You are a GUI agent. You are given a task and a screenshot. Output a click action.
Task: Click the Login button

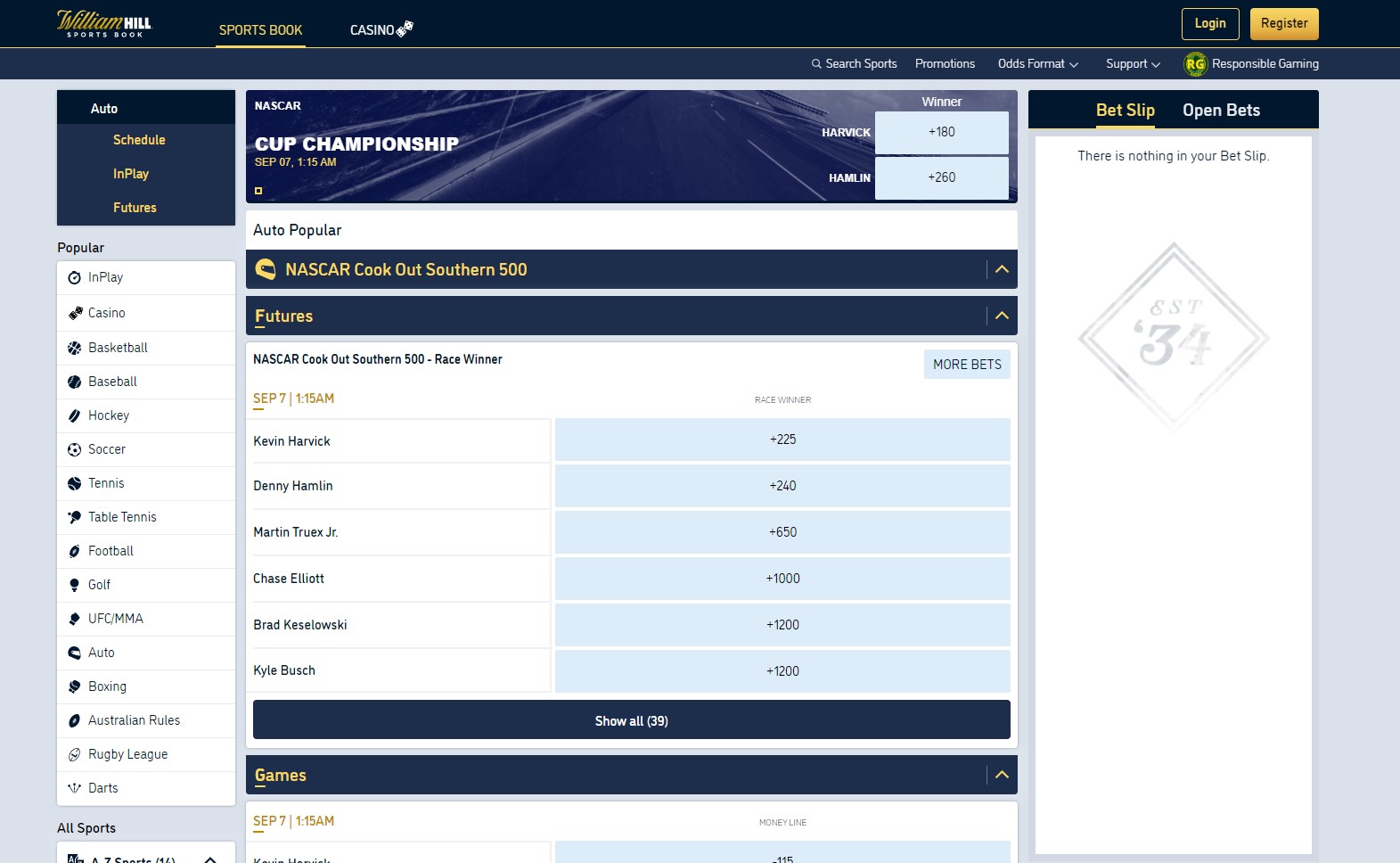pos(1210,24)
